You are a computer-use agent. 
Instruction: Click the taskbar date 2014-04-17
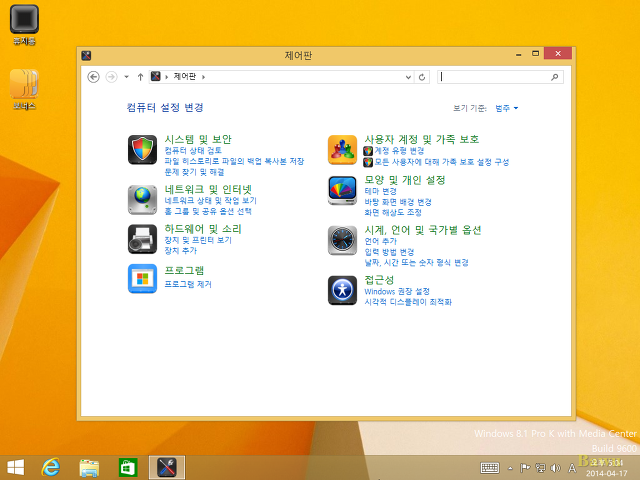click(x=607, y=474)
